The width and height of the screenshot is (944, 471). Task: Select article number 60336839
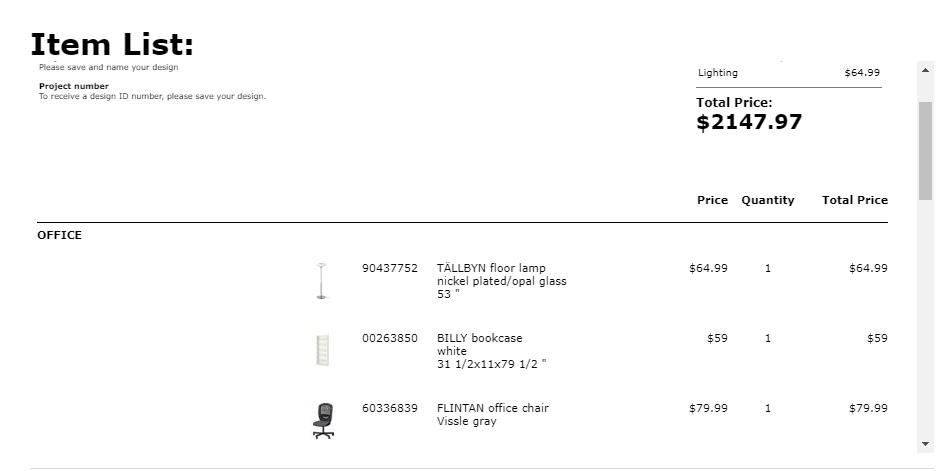pos(390,408)
